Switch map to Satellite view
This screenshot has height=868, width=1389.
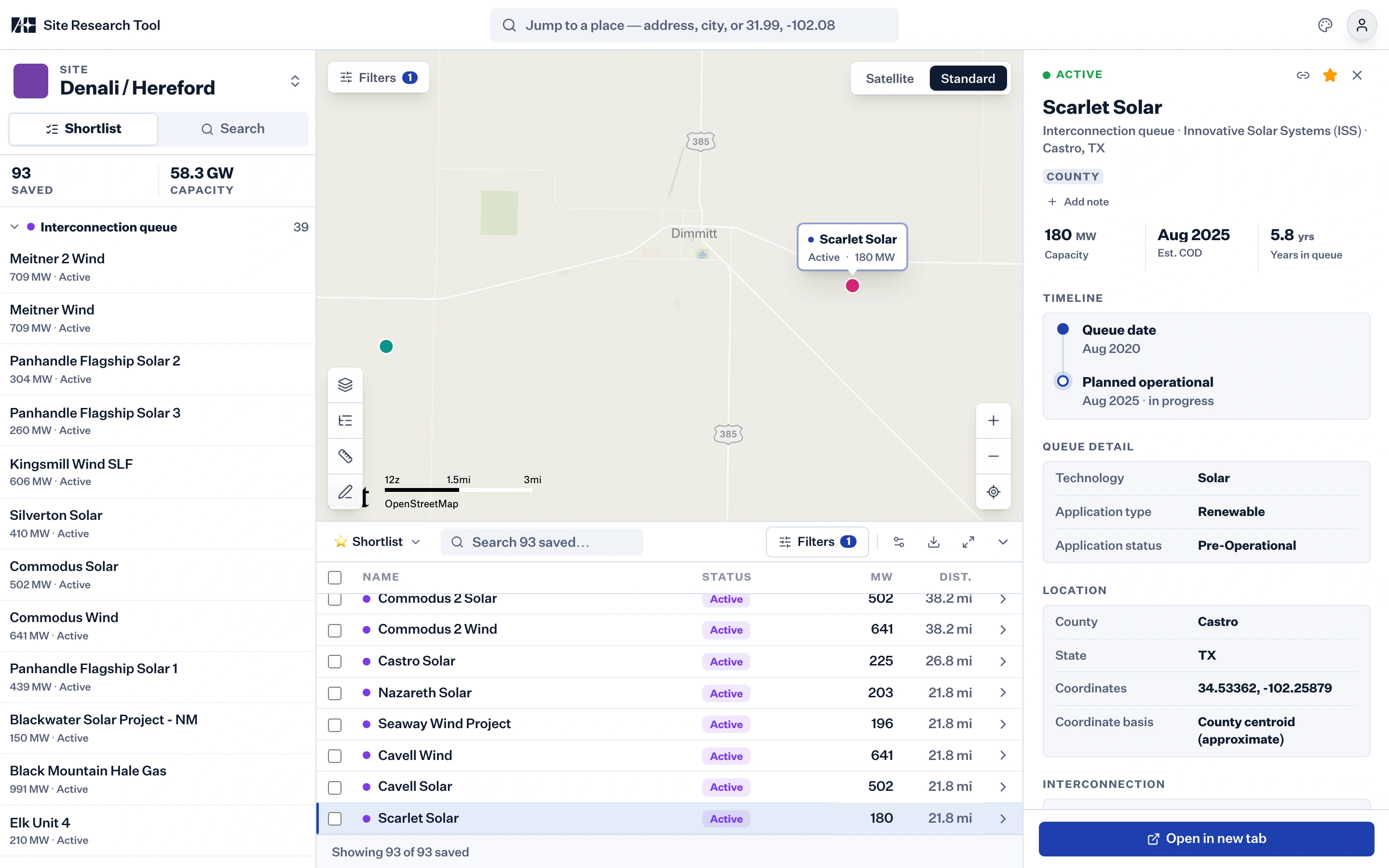pyautogui.click(x=889, y=79)
